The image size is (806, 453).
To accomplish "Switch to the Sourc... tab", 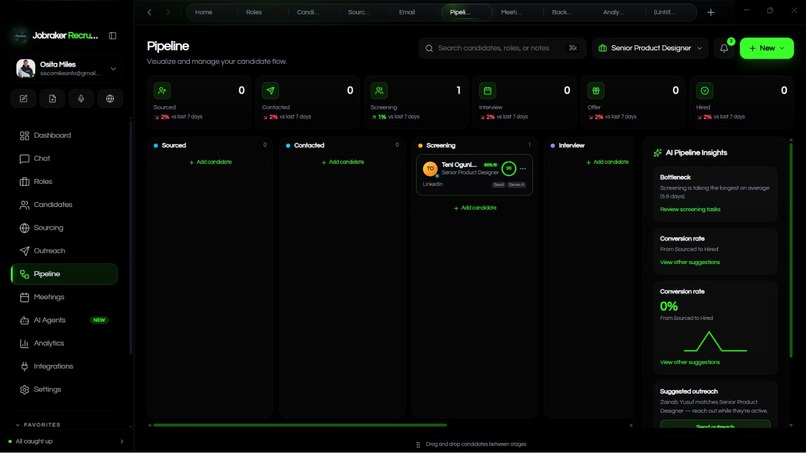I will 358,12.
